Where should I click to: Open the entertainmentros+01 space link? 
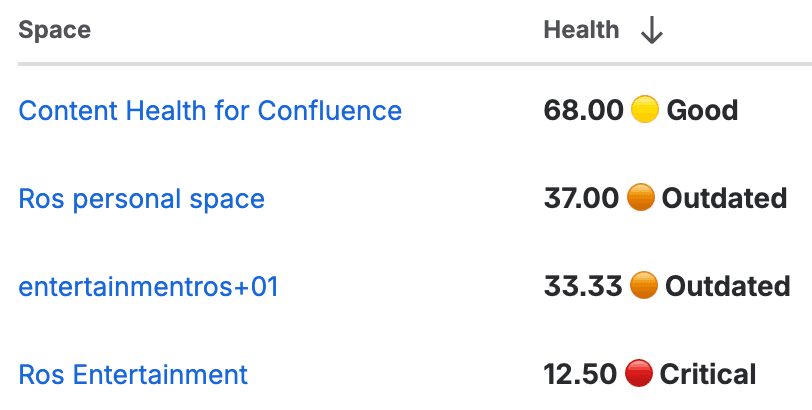click(x=148, y=287)
